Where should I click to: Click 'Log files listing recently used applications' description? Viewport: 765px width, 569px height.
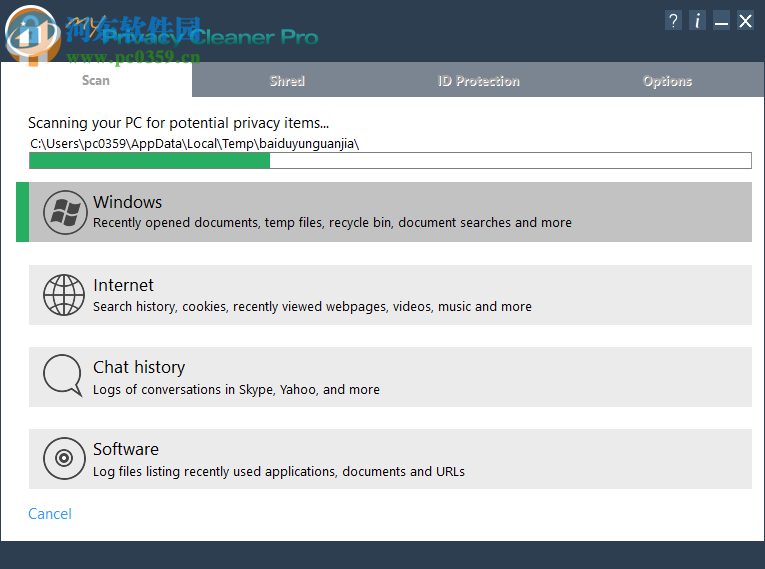pyautogui.click(x=279, y=471)
